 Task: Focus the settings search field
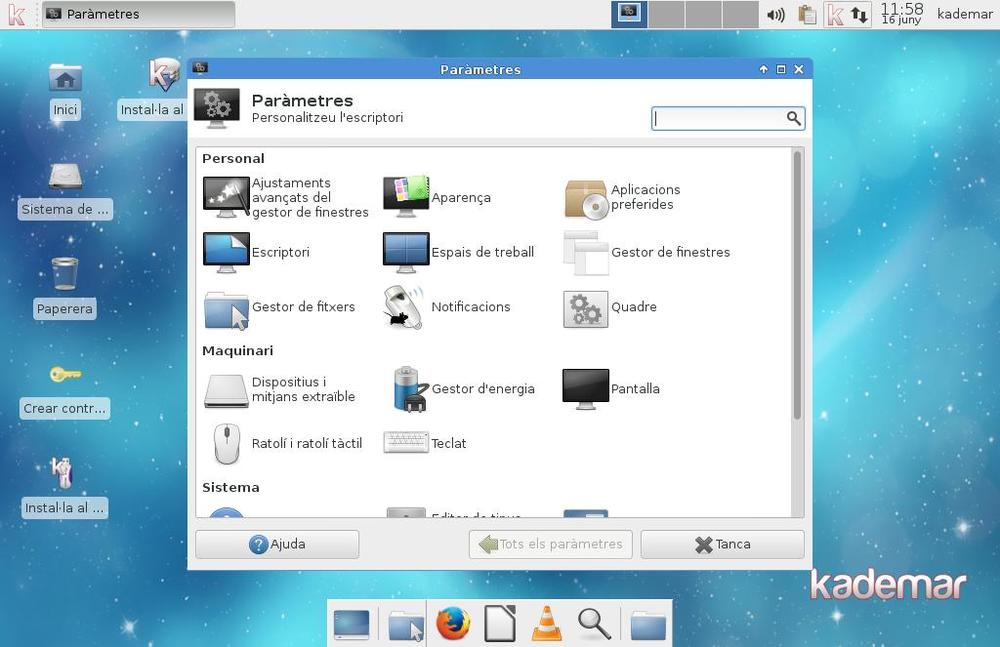pos(718,118)
